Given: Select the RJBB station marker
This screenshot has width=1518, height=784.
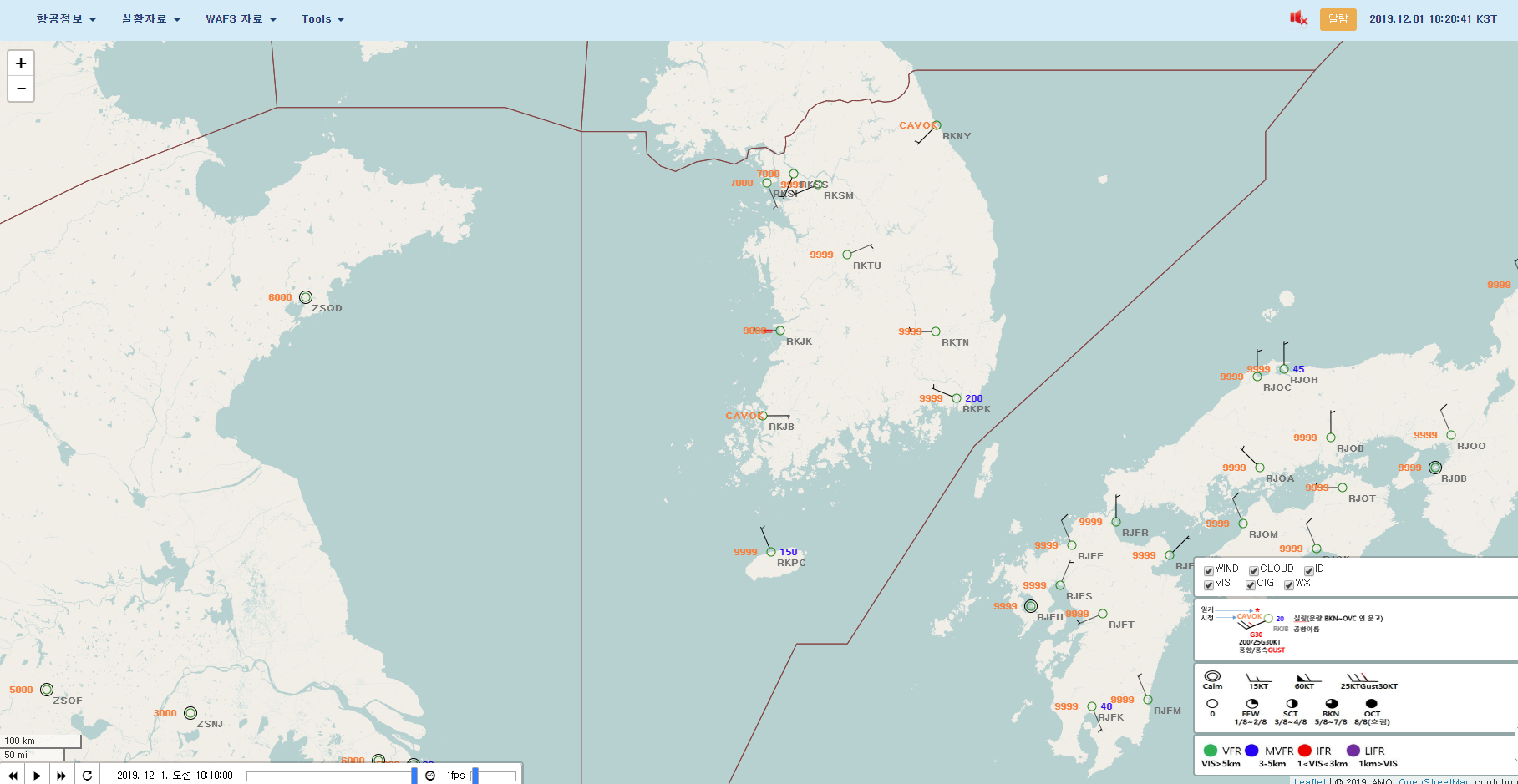Looking at the screenshot, I should 1435,468.
